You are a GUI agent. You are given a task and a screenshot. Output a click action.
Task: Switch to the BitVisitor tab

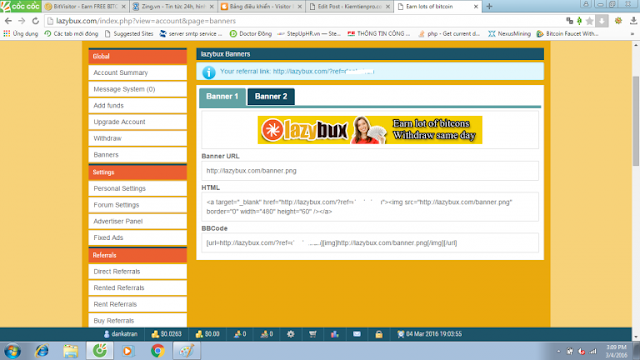tap(85, 7)
